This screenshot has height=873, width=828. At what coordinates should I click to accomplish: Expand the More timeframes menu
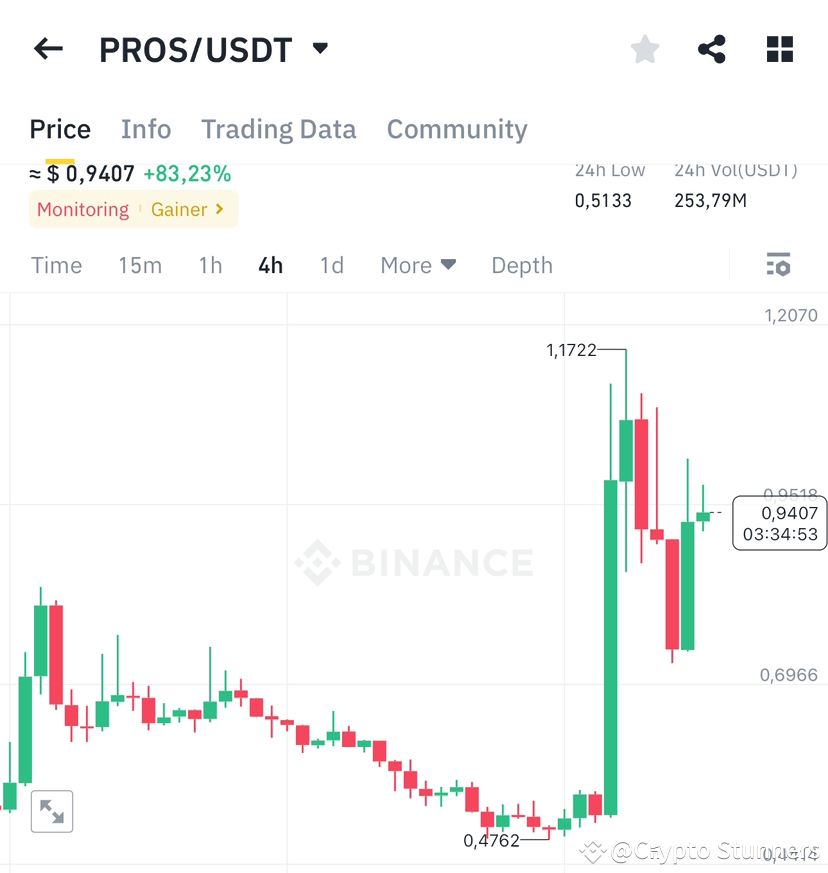click(418, 265)
